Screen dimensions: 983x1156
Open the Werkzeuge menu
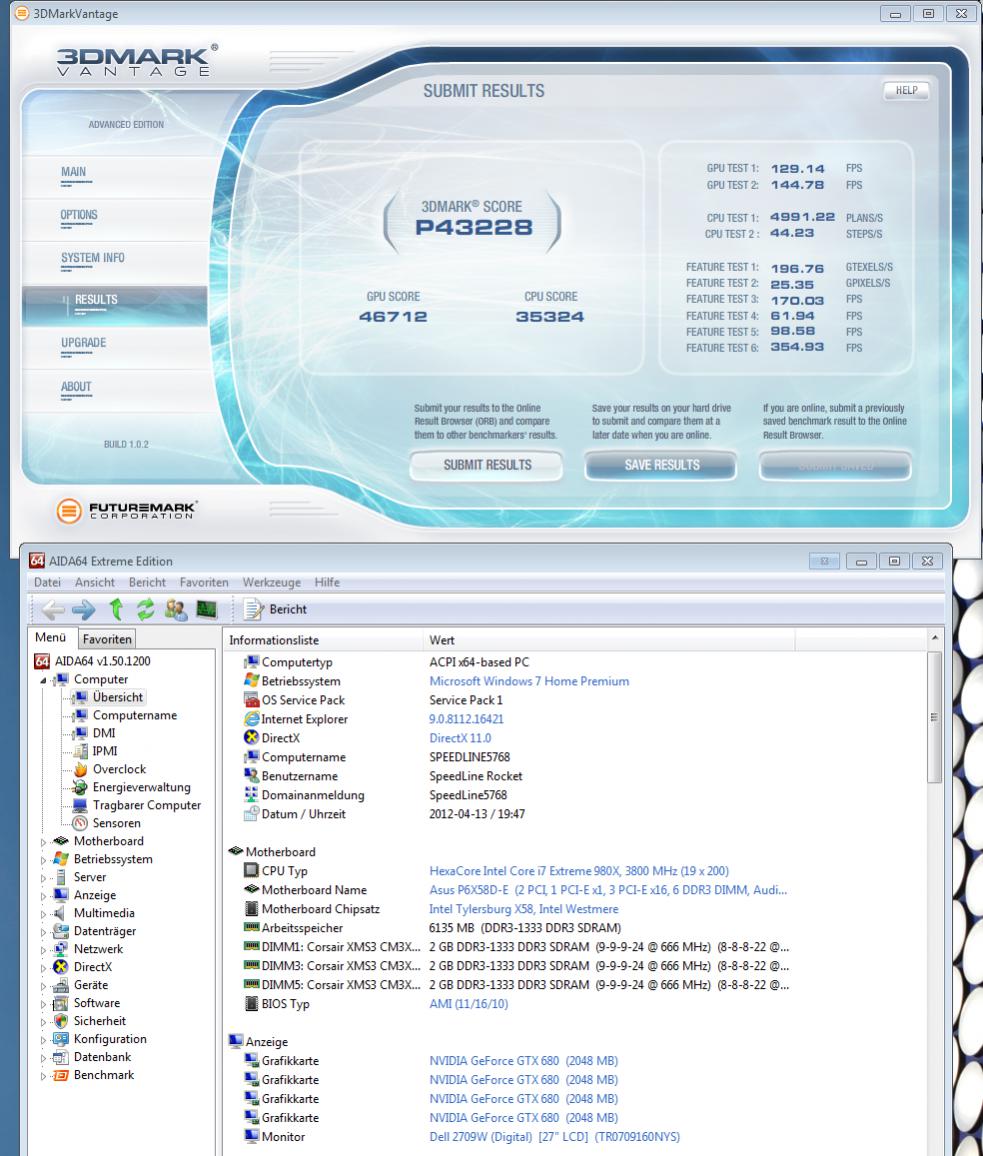[271, 582]
